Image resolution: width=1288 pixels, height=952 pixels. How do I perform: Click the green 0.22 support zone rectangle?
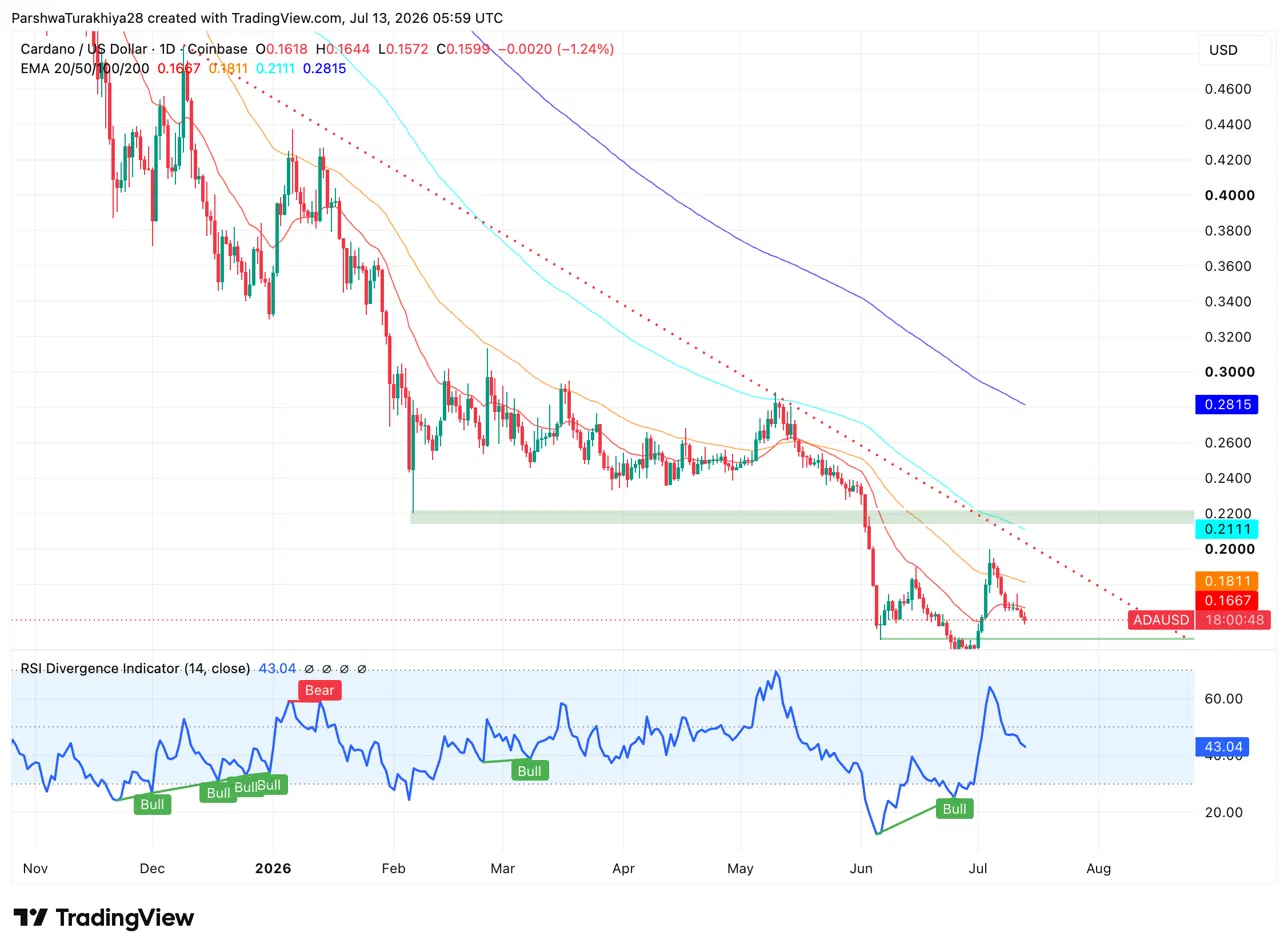[x=802, y=517]
